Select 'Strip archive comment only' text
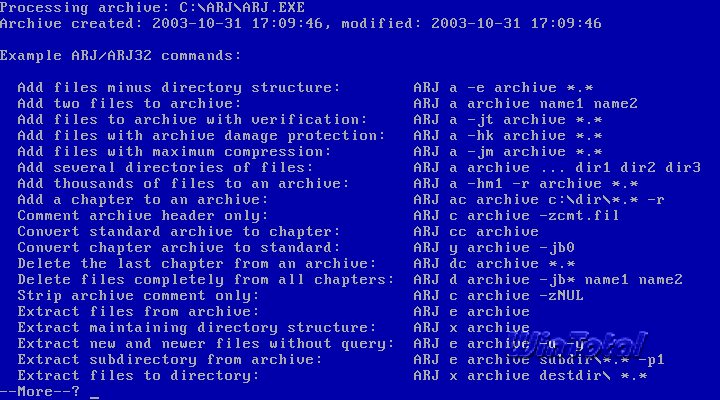Viewport: 720px width, 400px height. 137,295
